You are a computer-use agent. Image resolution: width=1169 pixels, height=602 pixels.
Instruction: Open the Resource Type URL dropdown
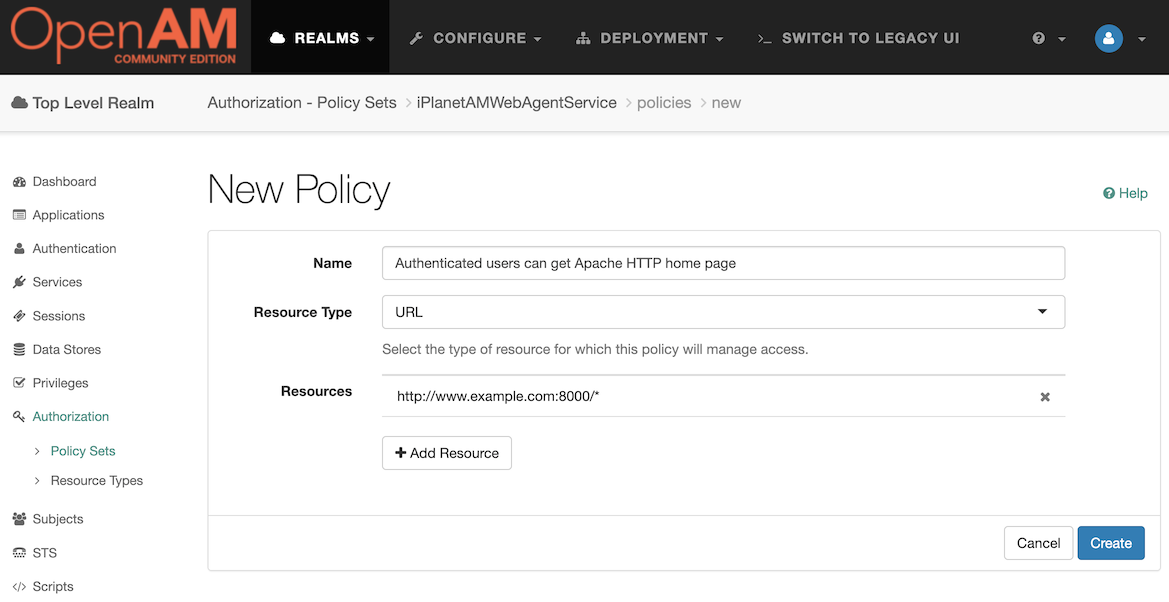click(x=723, y=312)
